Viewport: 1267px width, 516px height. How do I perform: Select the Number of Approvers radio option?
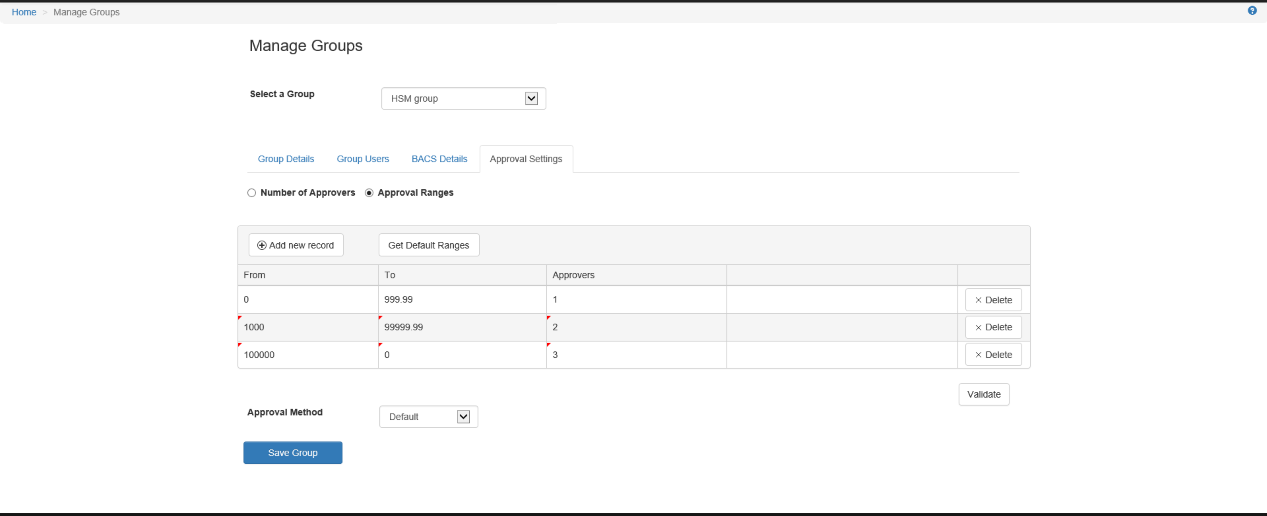[x=252, y=193]
